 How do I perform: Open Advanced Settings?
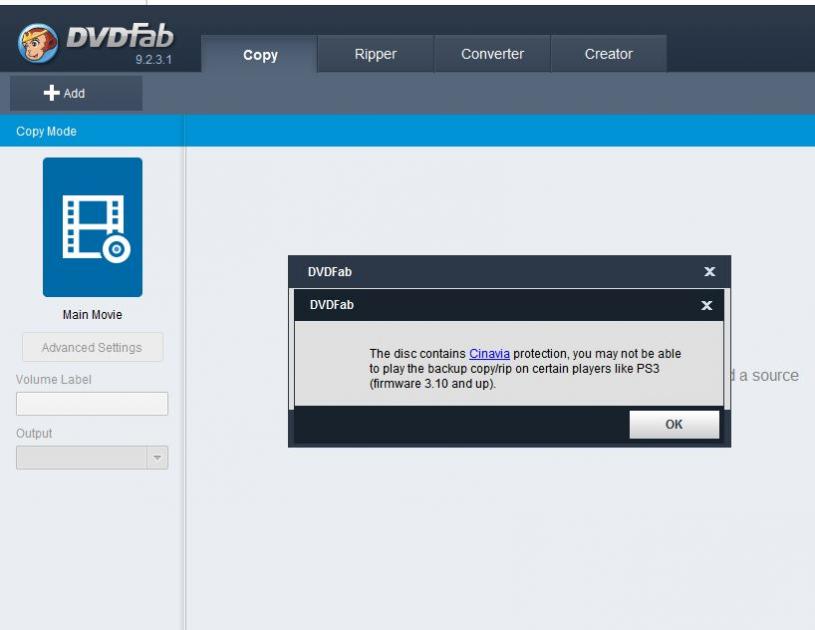coord(93,347)
